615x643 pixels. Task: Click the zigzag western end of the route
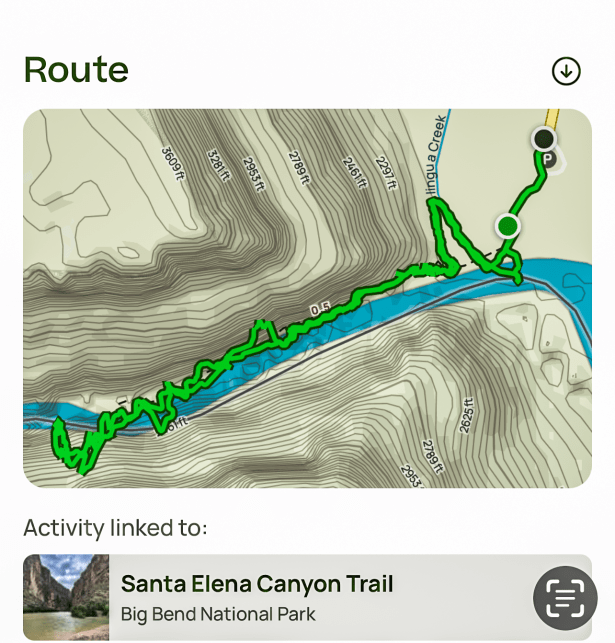[x=72, y=445]
